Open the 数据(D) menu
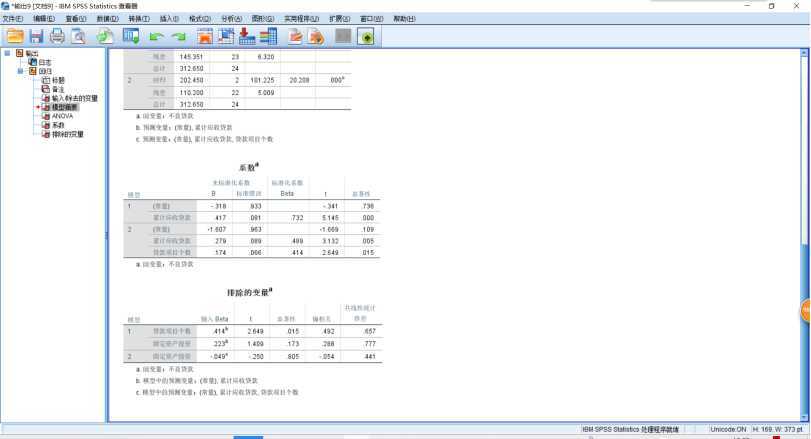 tap(108, 19)
